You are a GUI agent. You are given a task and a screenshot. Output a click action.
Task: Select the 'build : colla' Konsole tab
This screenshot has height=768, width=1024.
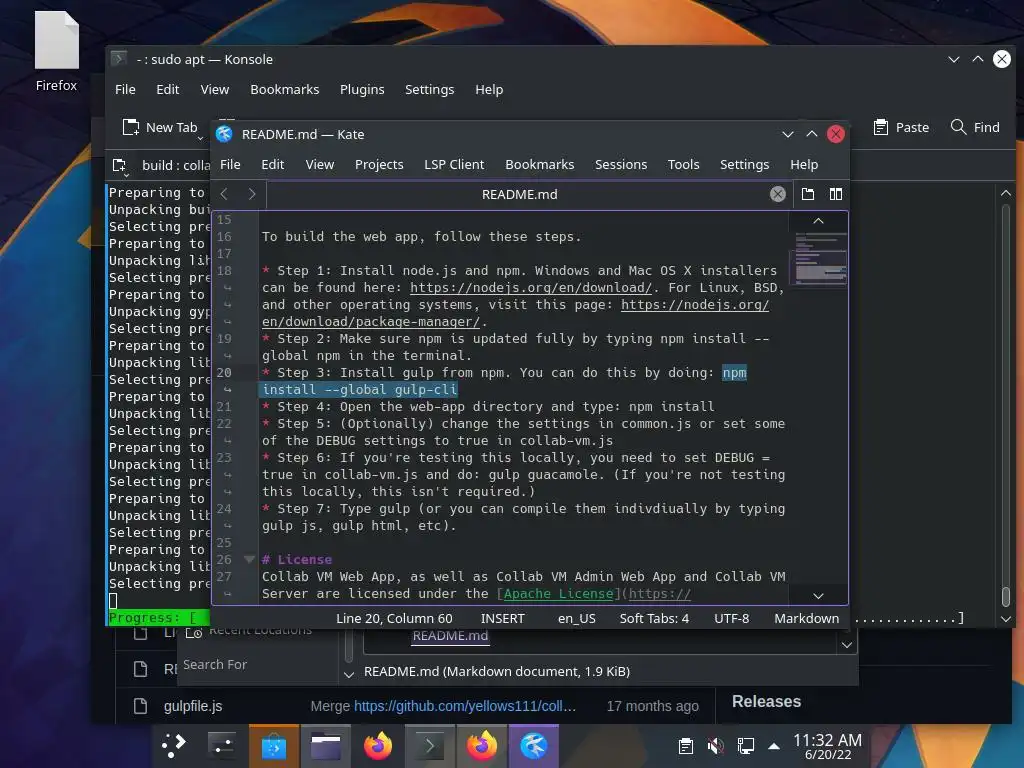(176, 166)
